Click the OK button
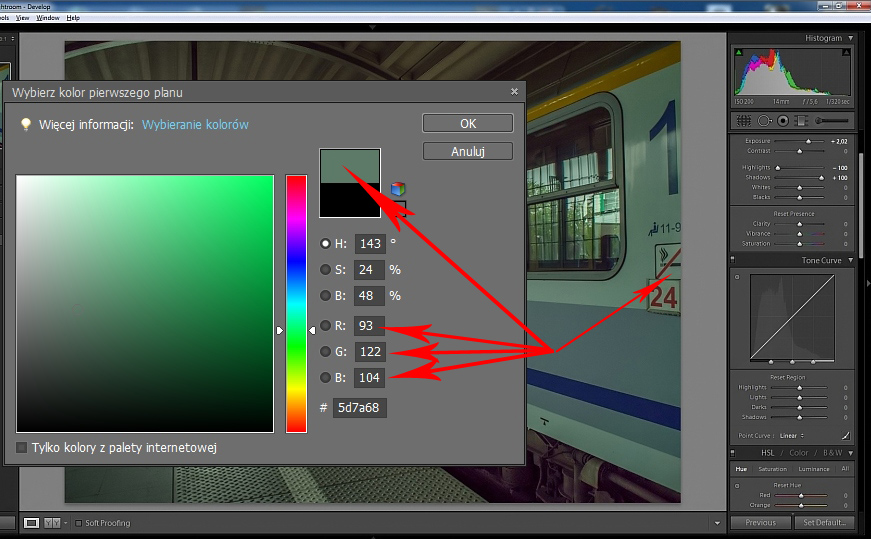 [467, 123]
